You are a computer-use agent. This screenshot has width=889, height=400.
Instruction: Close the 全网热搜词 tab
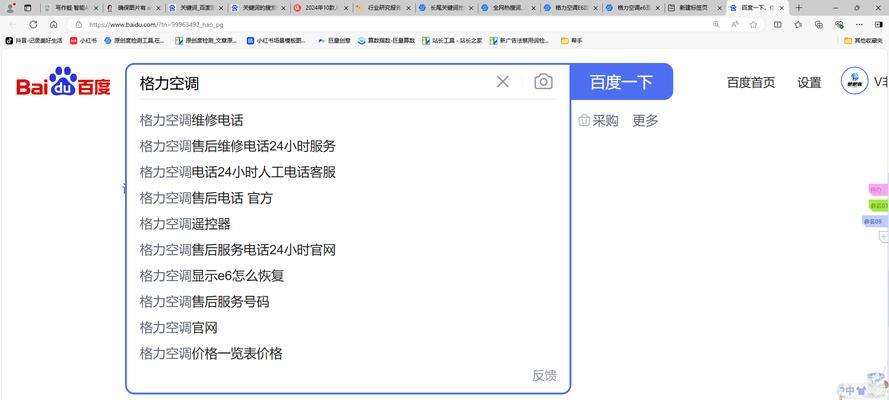(x=533, y=8)
